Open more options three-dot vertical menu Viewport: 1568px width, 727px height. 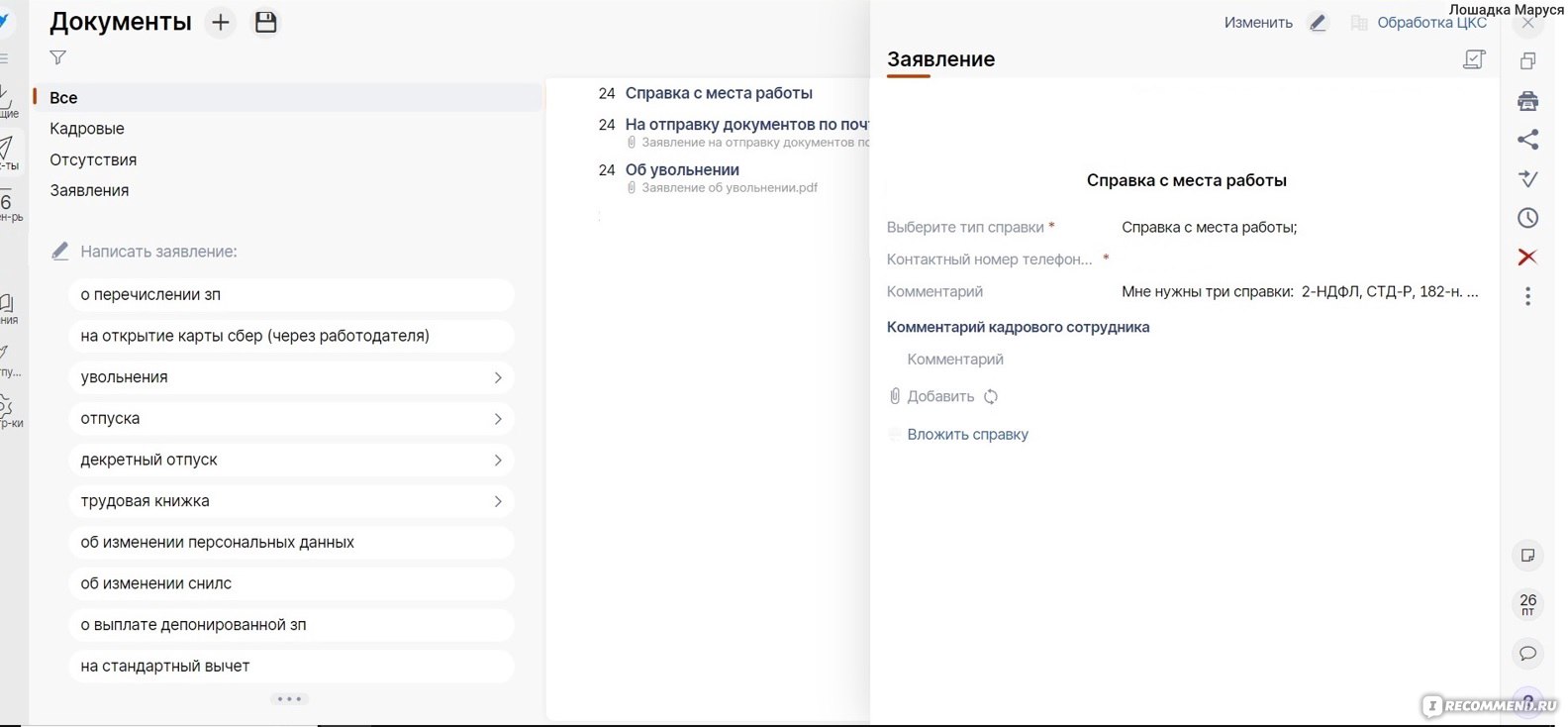point(1528,296)
